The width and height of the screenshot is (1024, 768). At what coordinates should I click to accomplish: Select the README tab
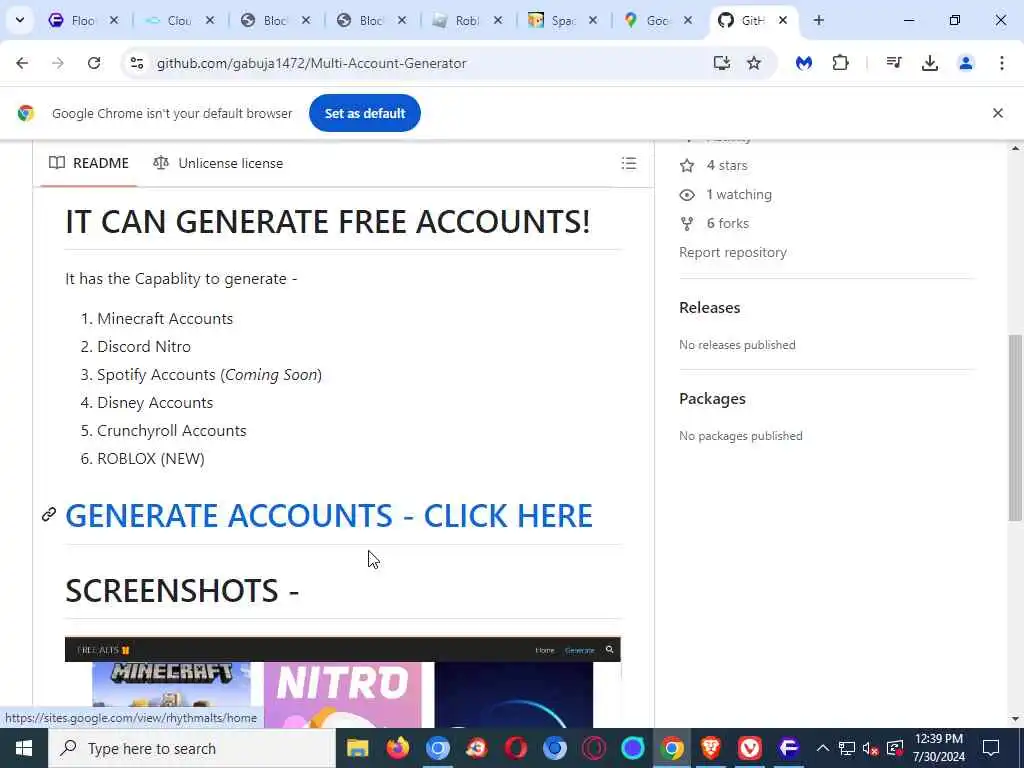coord(89,163)
